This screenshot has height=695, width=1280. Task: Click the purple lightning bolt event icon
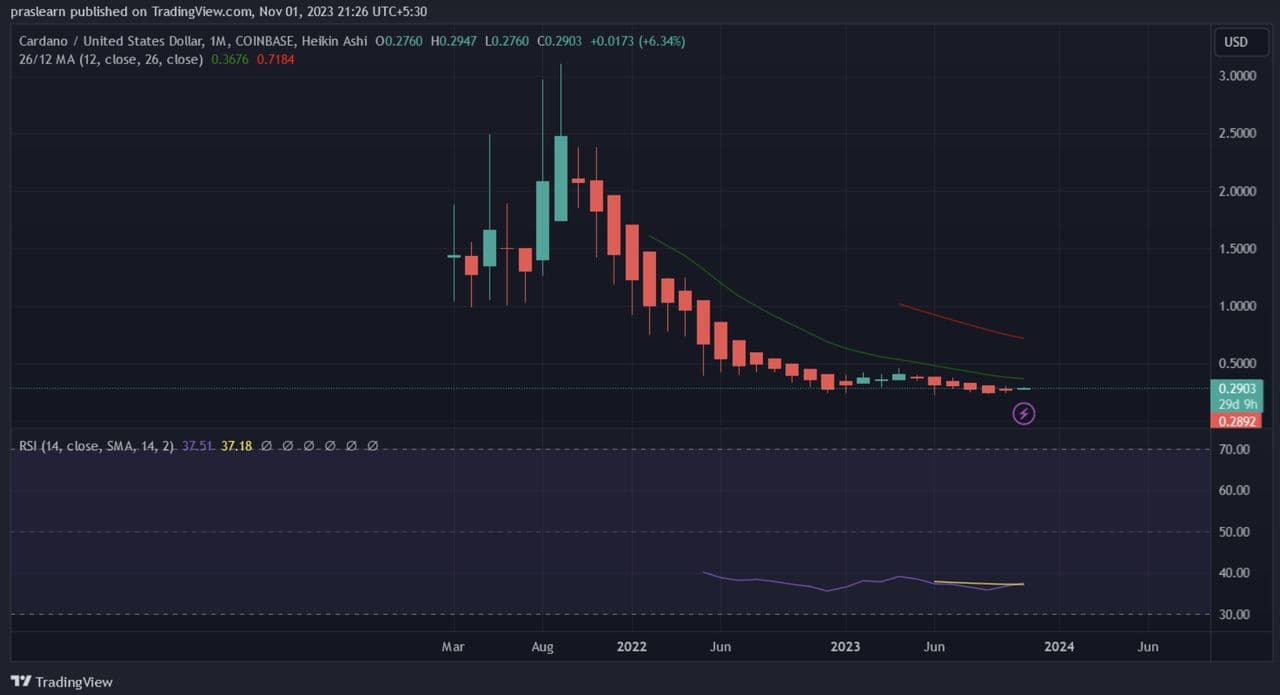tap(1023, 412)
